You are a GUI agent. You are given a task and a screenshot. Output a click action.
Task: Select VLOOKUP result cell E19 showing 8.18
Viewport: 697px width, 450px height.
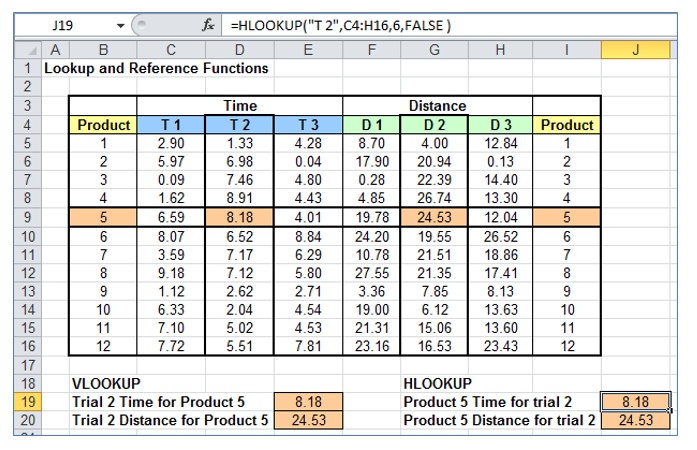[x=308, y=402]
